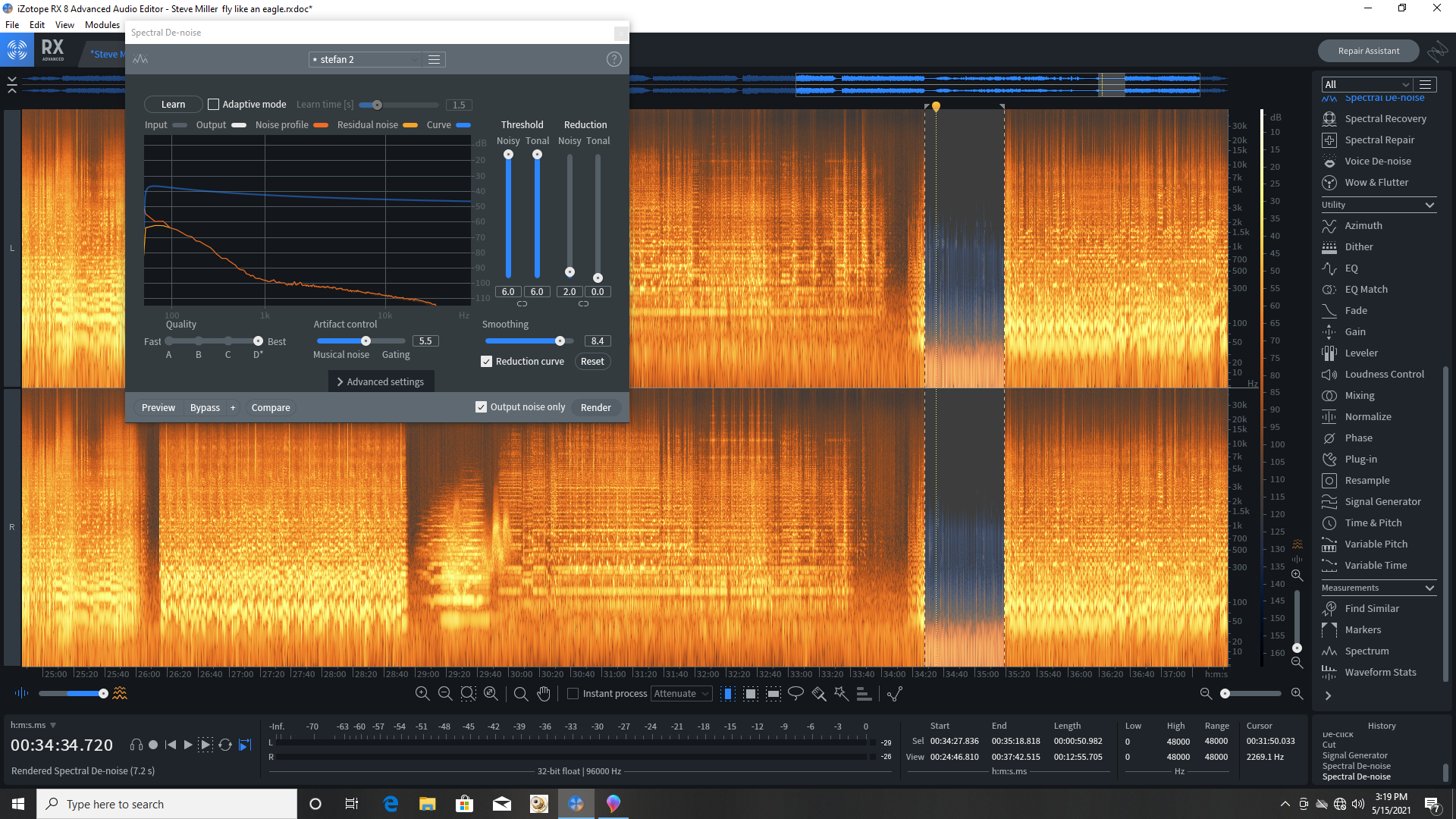The height and width of the screenshot is (819, 1456).
Task: Select the Time-frequency selection tool
Action: [750, 693]
